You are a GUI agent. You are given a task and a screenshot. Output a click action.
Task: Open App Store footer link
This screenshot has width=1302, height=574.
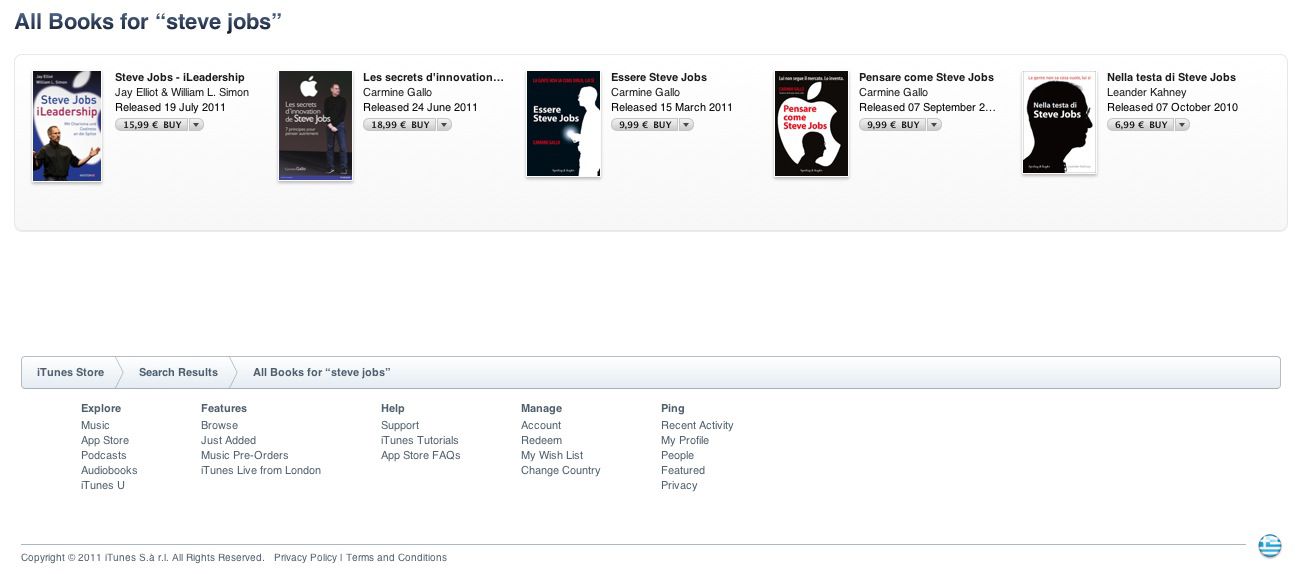[105, 440]
